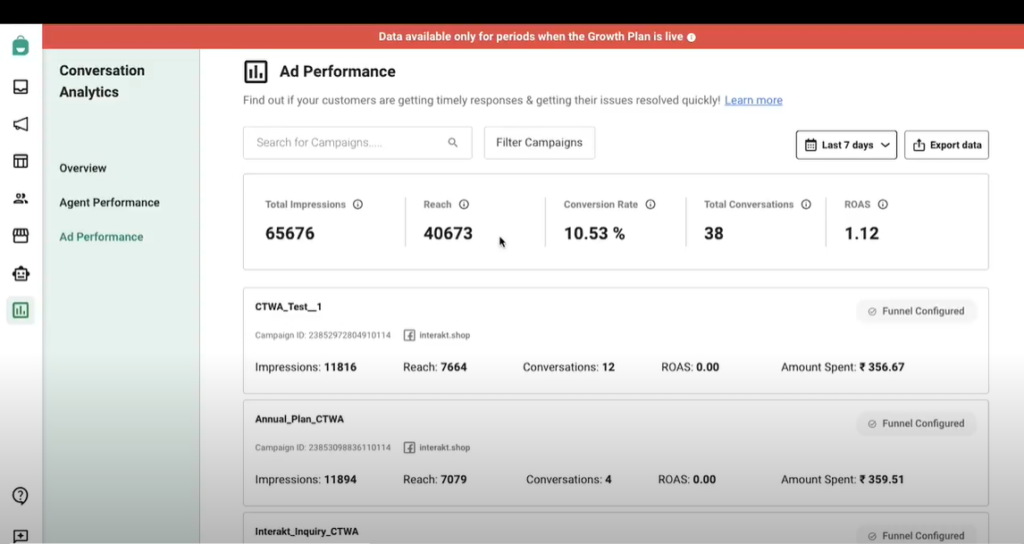
Task: Click Reach: 7079 text
Action: point(435,479)
